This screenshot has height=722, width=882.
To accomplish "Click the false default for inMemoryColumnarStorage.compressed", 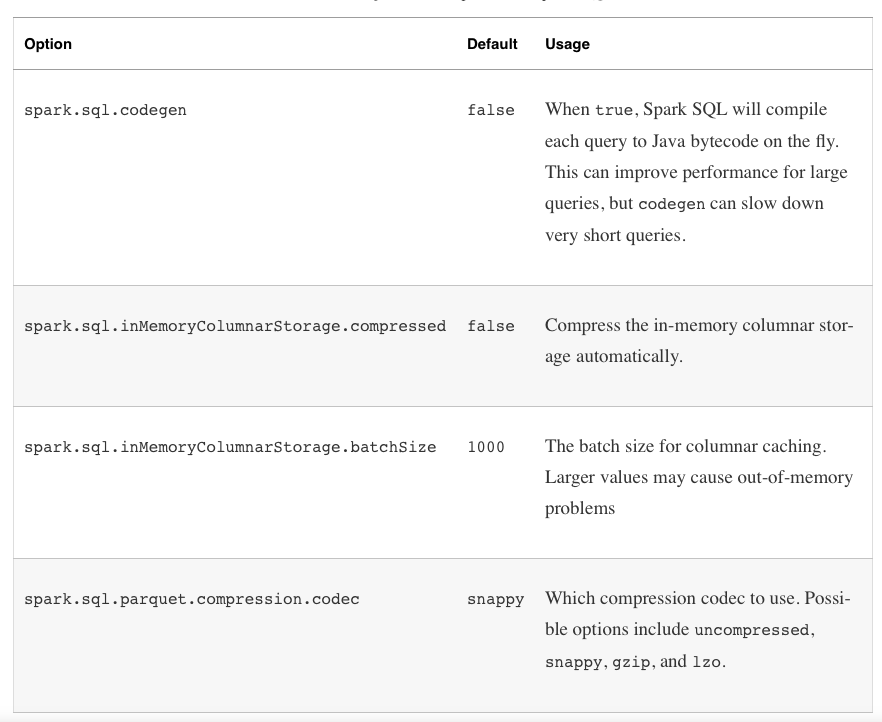I will (x=491, y=326).
